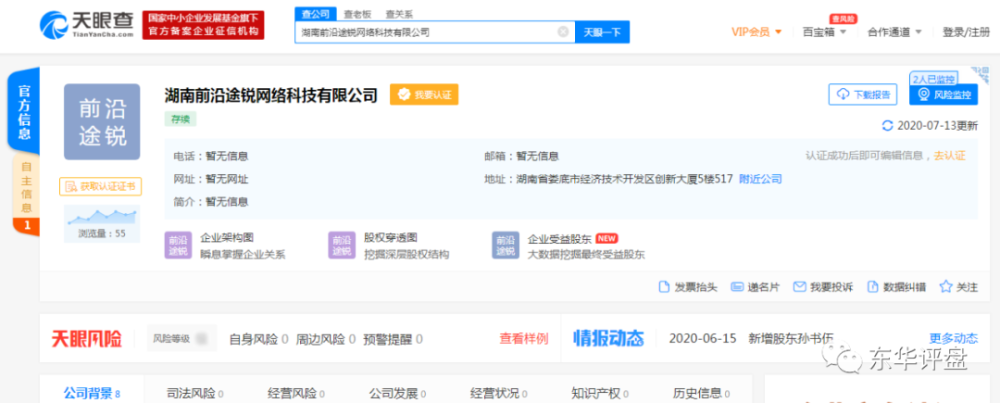The height and width of the screenshot is (403, 1000).
Task: Select the 查公司 search tab
Action: [315, 13]
